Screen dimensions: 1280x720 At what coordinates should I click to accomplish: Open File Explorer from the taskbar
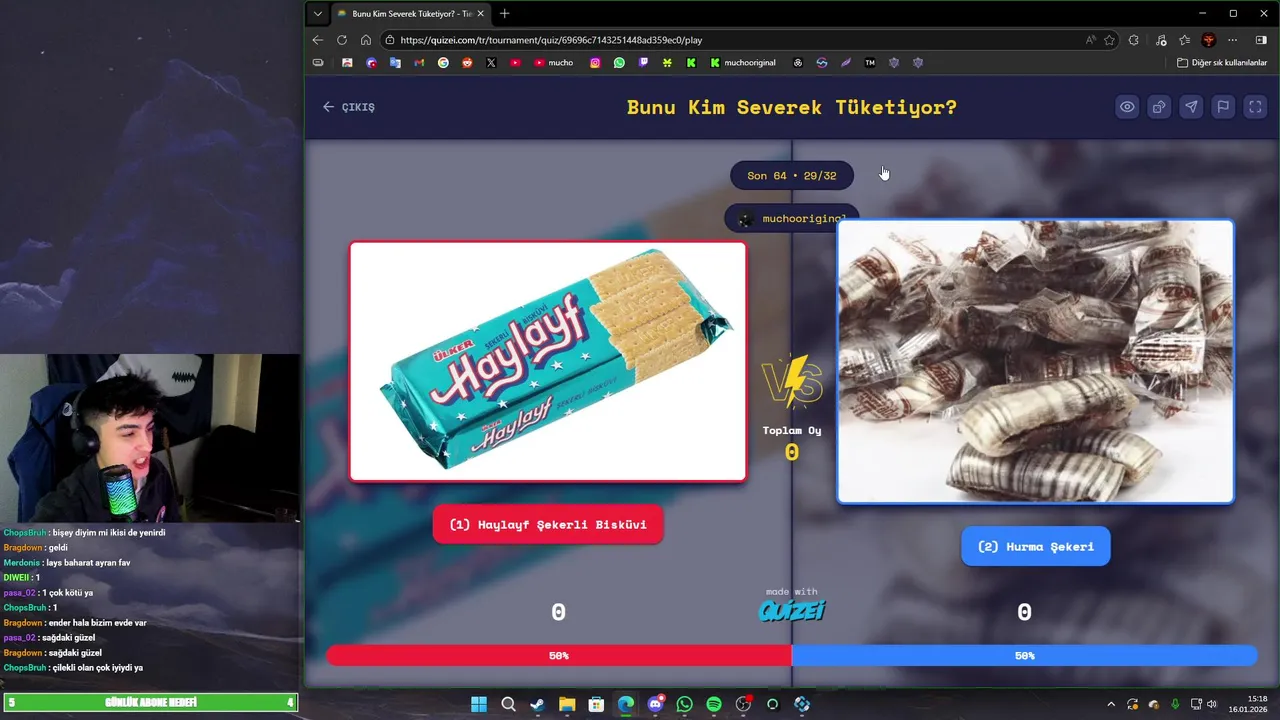[567, 704]
